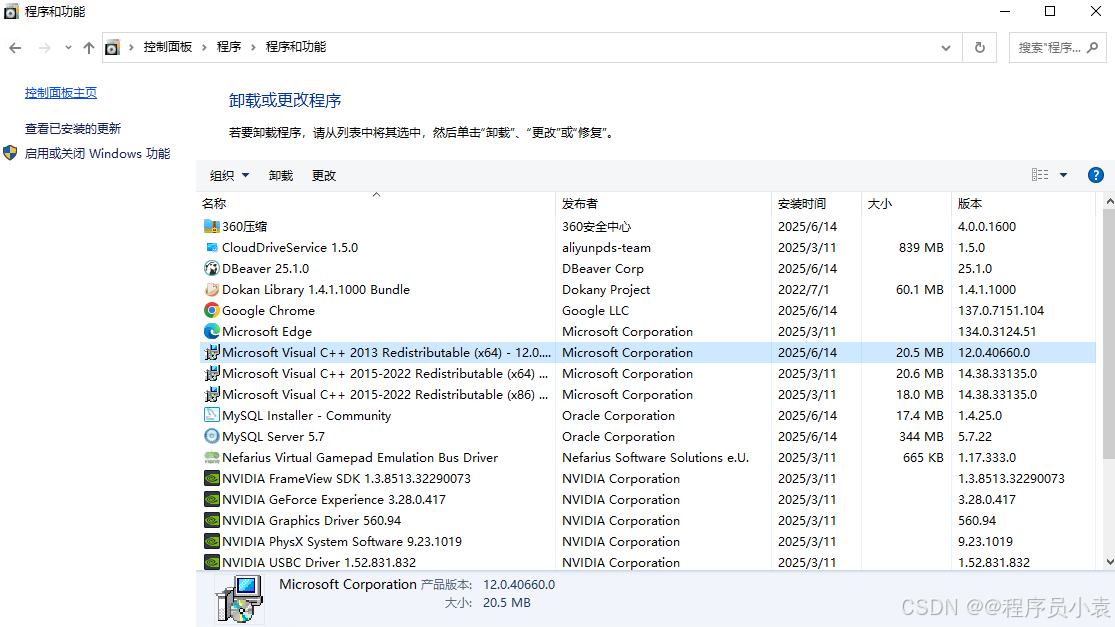Image resolution: width=1115 pixels, height=627 pixels.
Task: Click the 360压缩 program icon
Action: click(x=211, y=226)
